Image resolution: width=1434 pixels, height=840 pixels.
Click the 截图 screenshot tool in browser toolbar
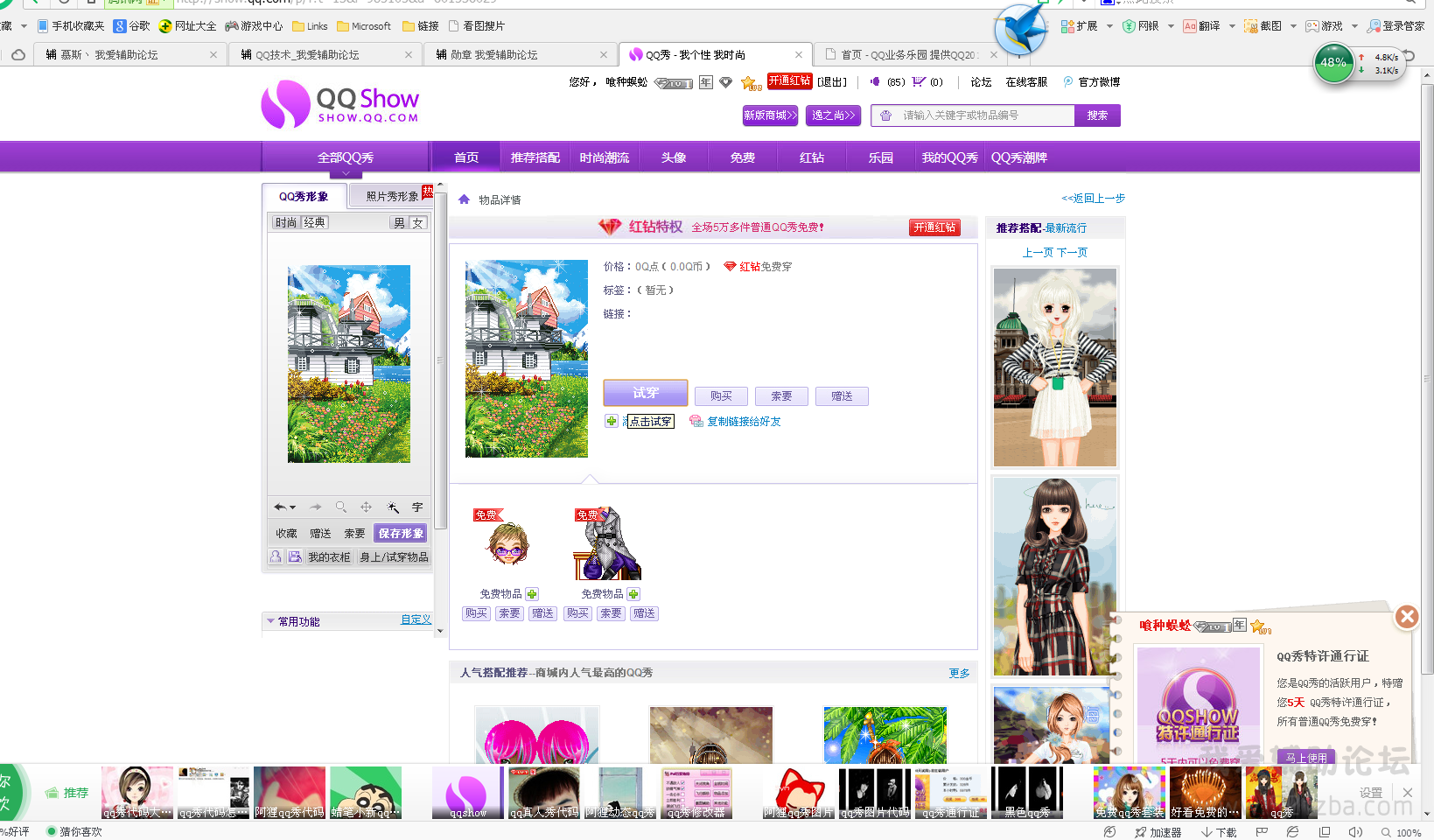pyautogui.click(x=1263, y=26)
